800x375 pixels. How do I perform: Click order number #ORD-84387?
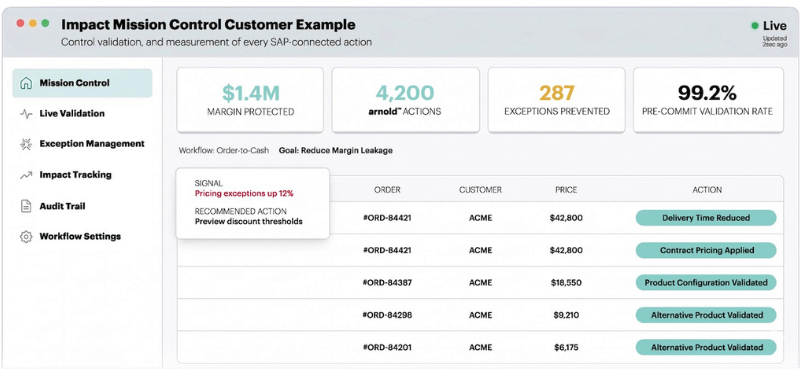coord(387,283)
